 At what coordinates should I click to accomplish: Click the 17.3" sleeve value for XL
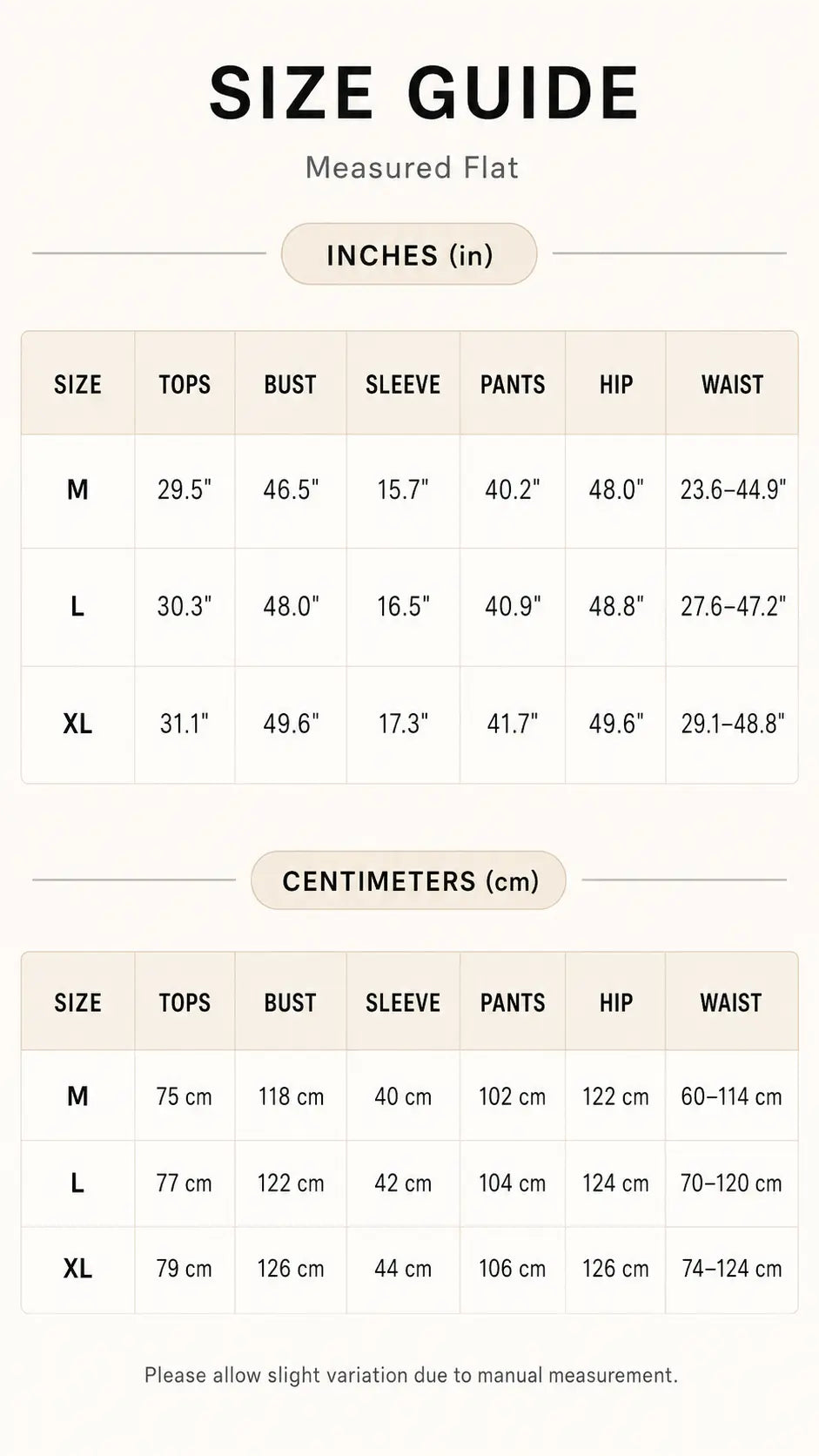pyautogui.click(x=403, y=724)
